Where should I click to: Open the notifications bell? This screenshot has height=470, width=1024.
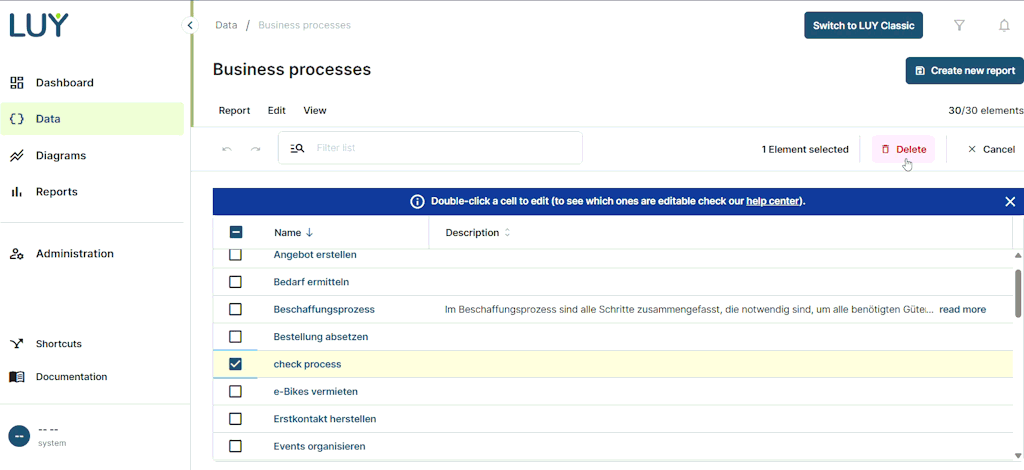pyautogui.click(x=1004, y=25)
